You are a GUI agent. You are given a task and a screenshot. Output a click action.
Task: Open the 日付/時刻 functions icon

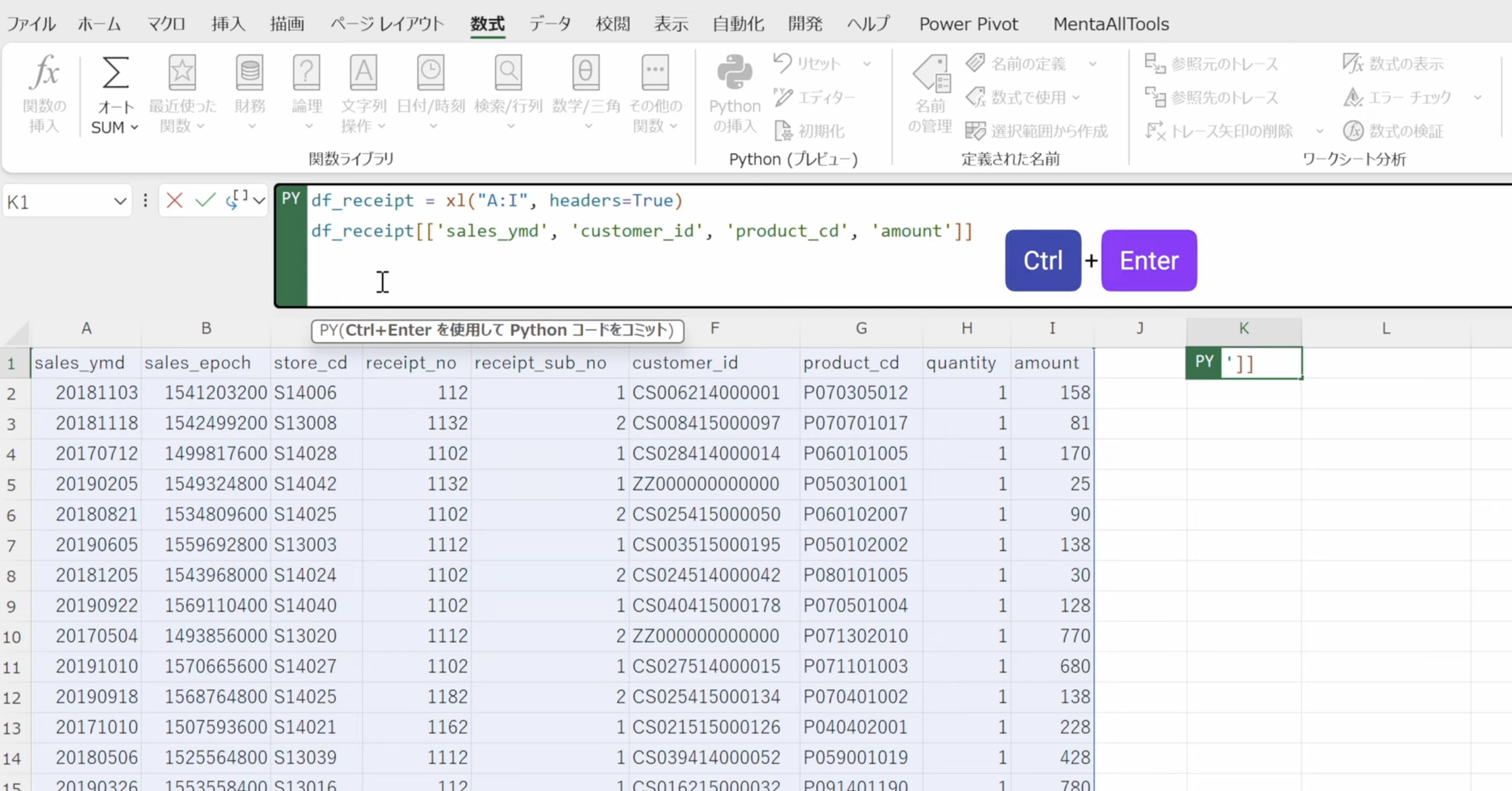(431, 73)
